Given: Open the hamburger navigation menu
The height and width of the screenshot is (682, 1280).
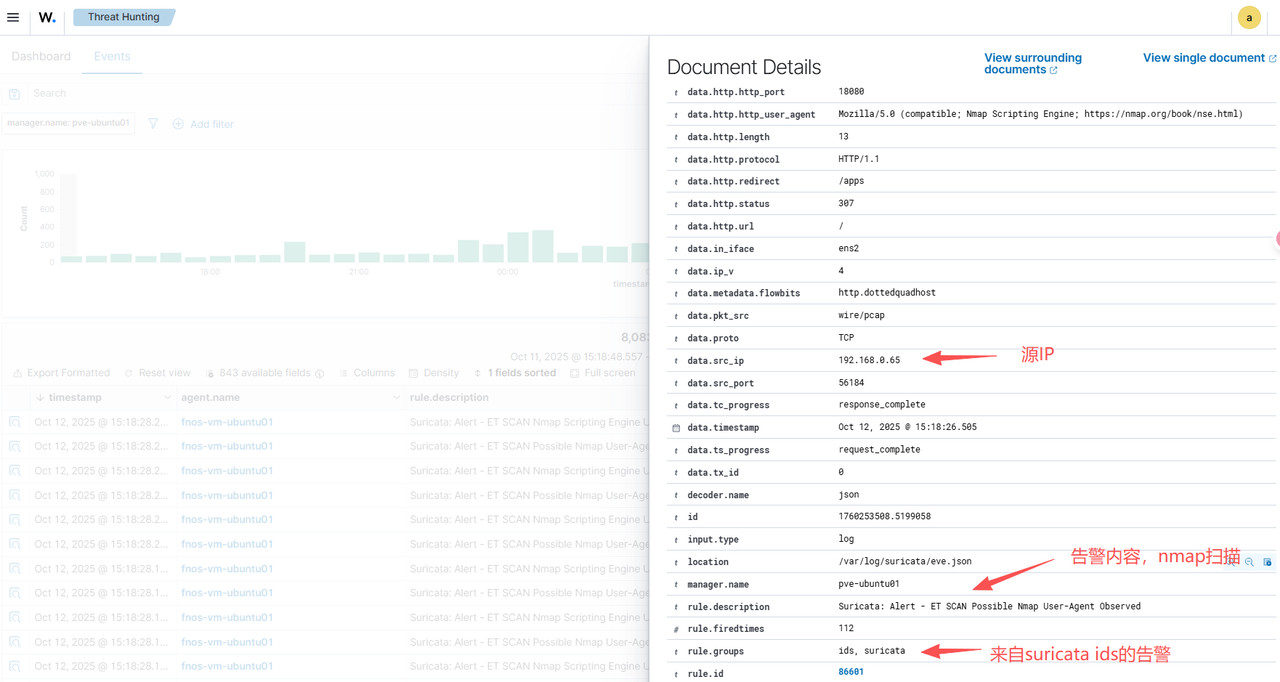Looking at the screenshot, I should (x=13, y=17).
